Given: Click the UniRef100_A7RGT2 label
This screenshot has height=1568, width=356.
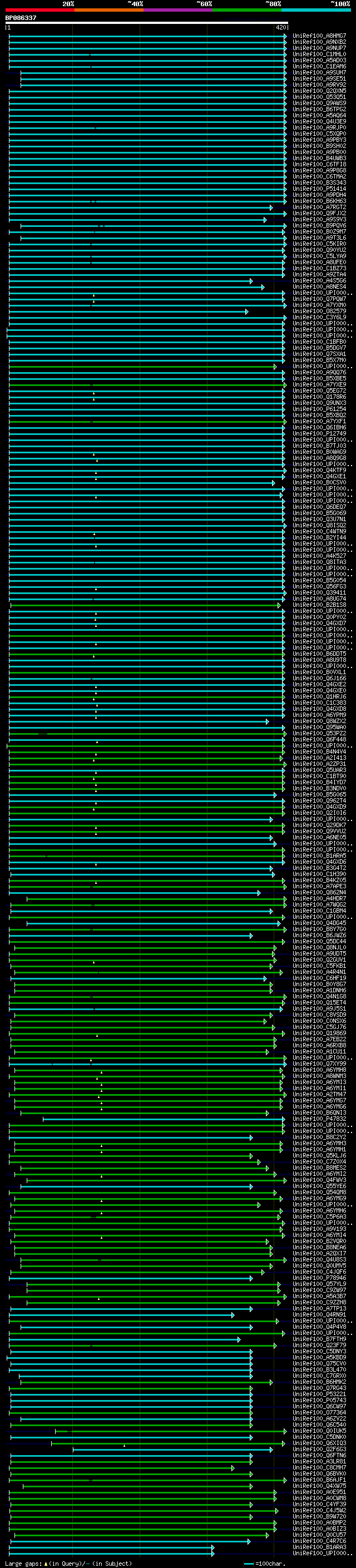Looking at the screenshot, I should (x=319, y=207).
